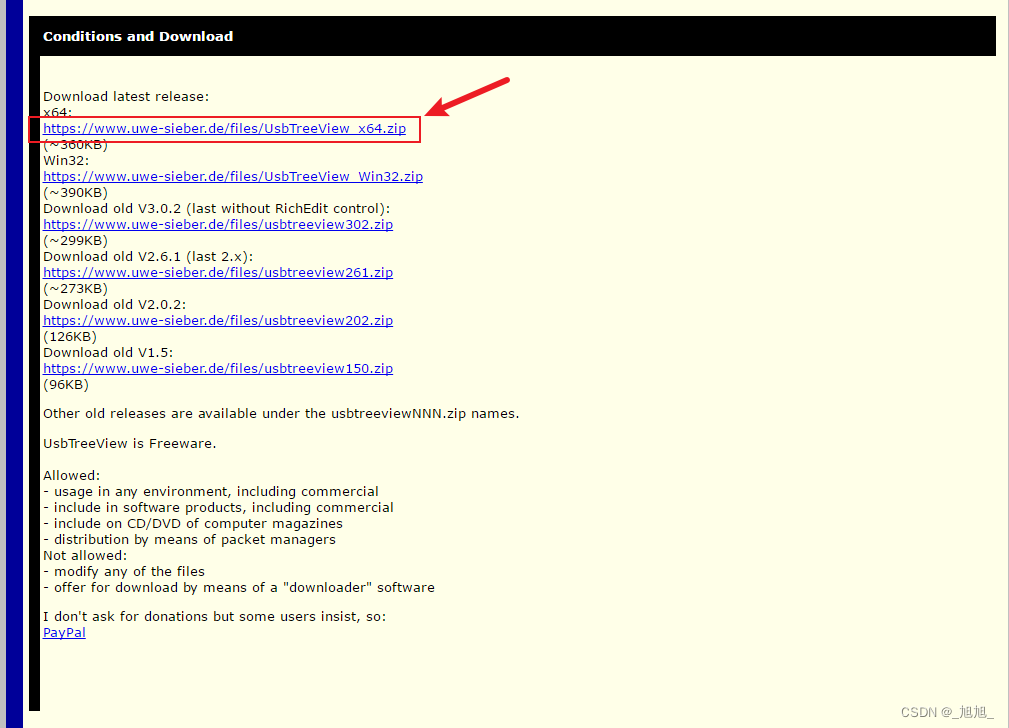Click the 'Download latest release:' text
Viewport: 1009px width, 728px height.
pos(126,97)
